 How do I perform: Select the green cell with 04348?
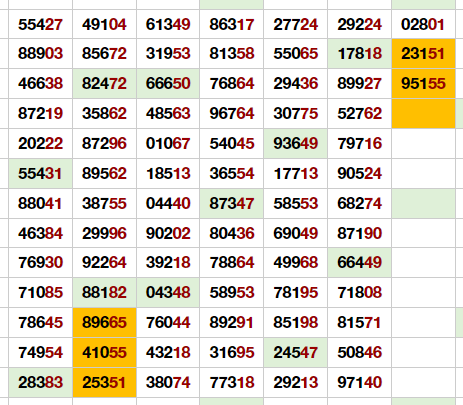click(x=168, y=292)
